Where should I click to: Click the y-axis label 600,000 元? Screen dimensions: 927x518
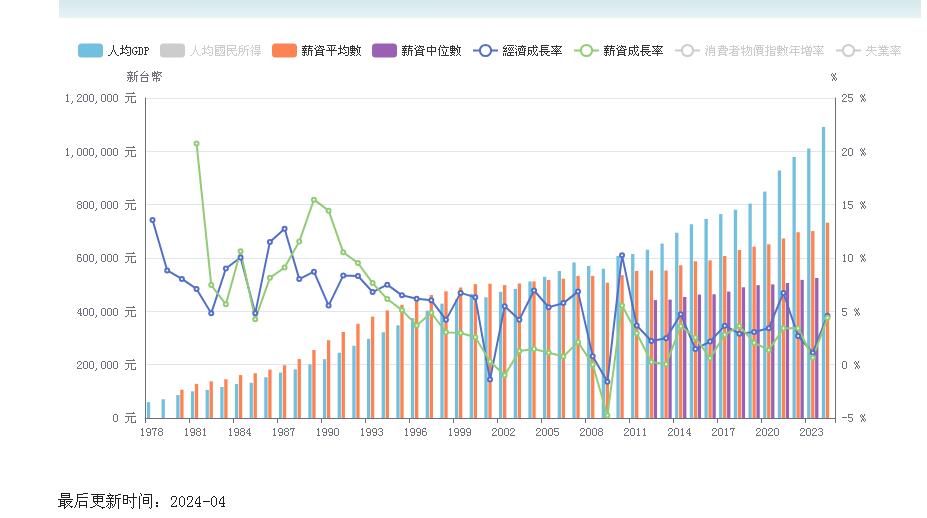[106, 258]
